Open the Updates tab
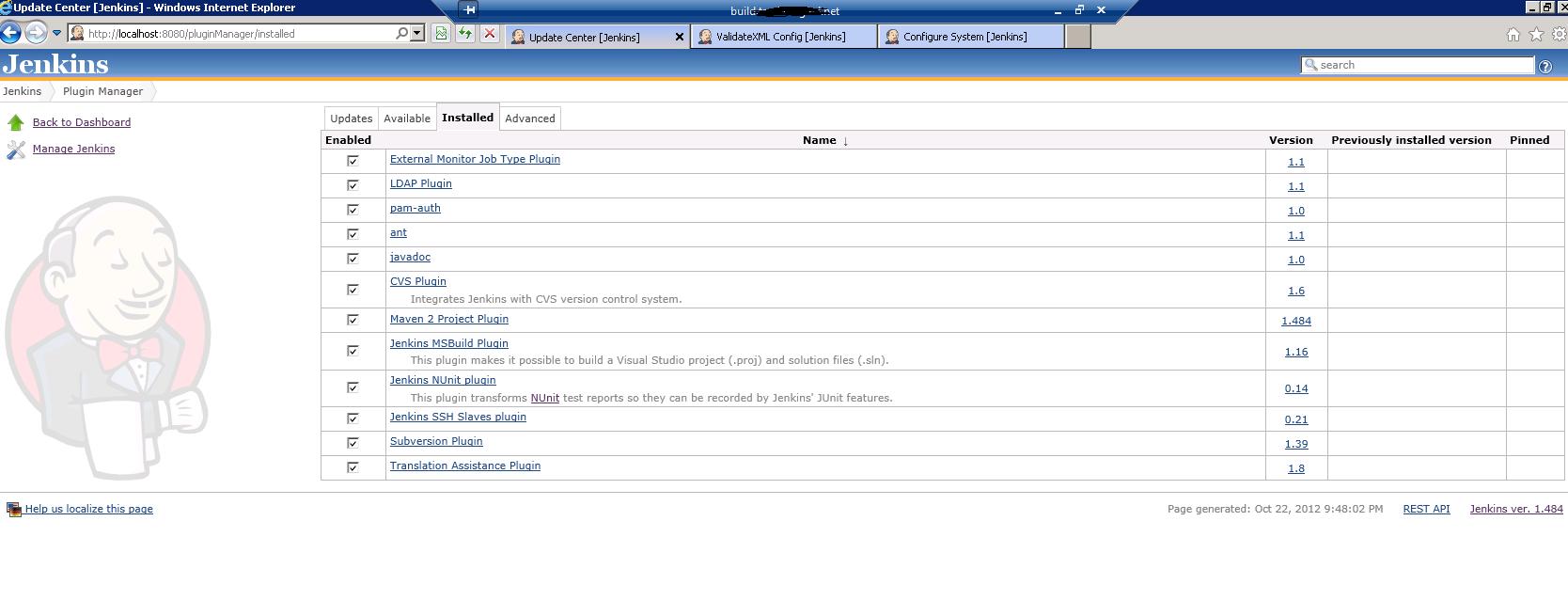 [352, 118]
